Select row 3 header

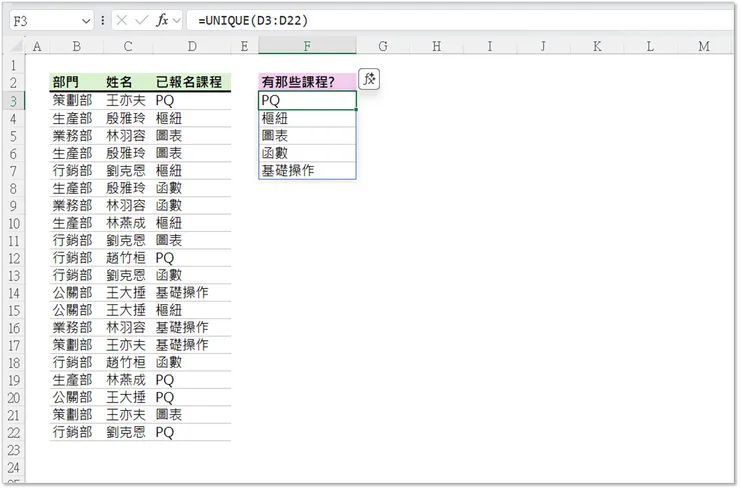(13, 101)
